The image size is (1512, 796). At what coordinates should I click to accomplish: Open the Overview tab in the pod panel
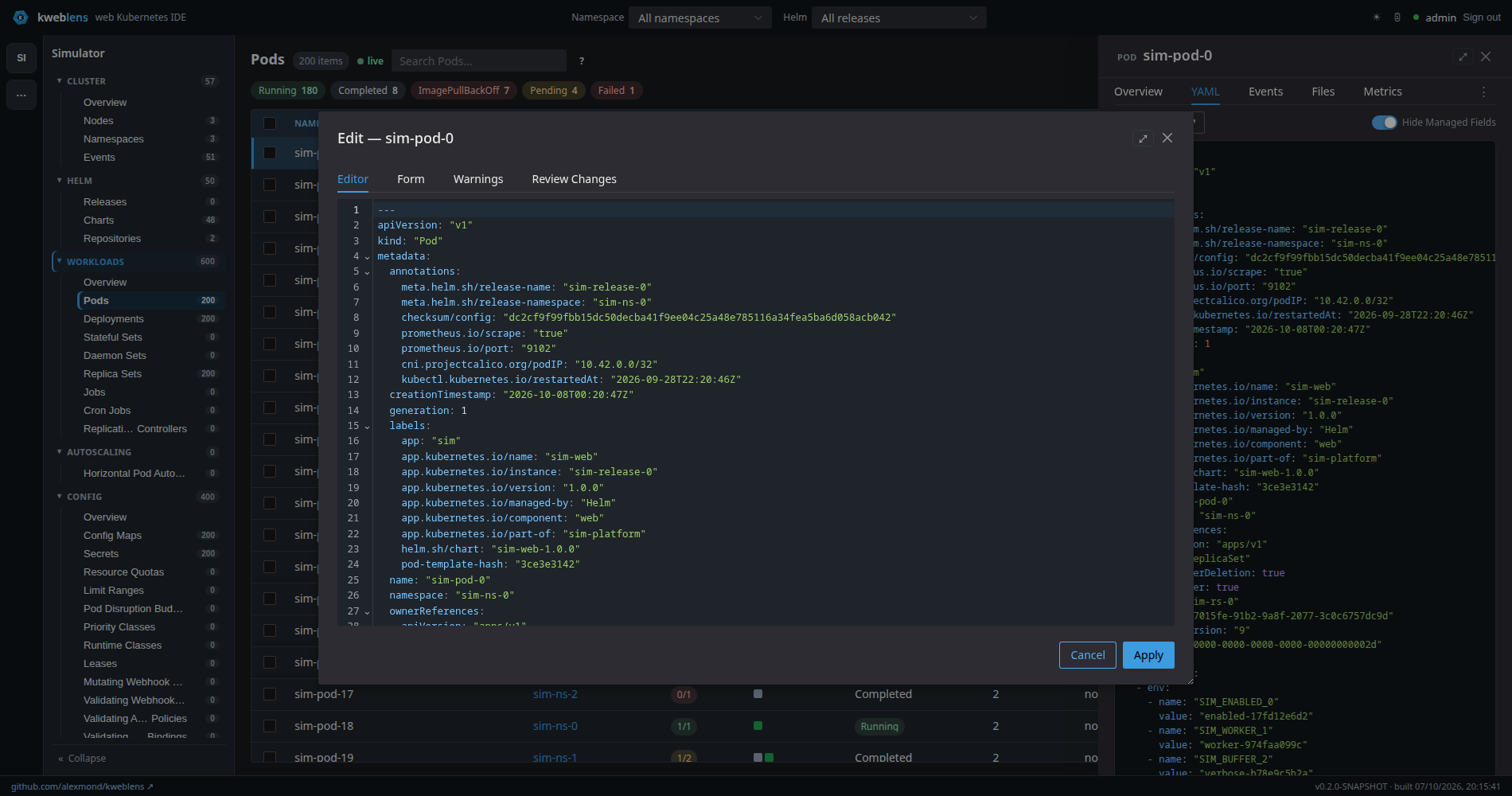click(1138, 92)
